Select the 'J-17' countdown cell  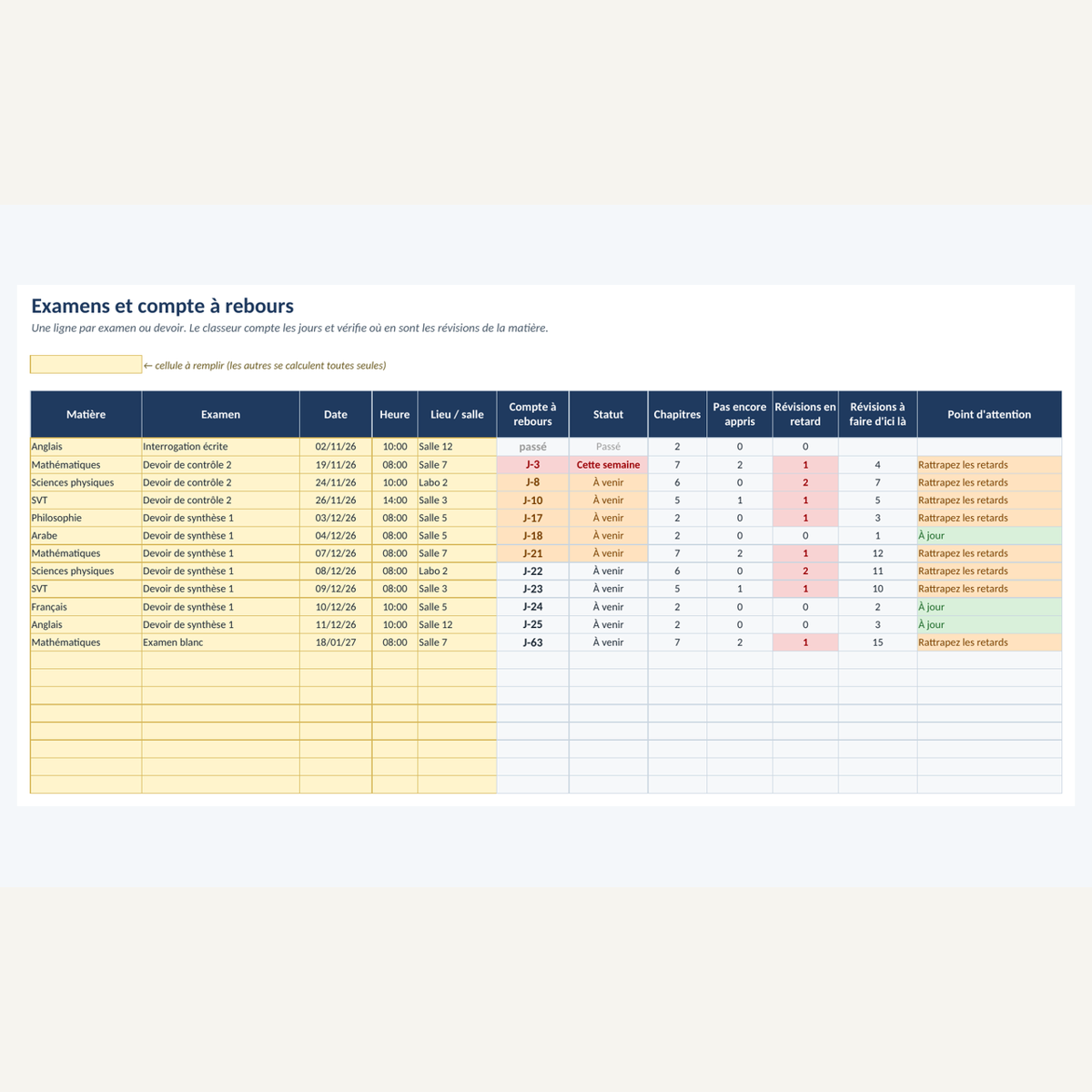532,518
